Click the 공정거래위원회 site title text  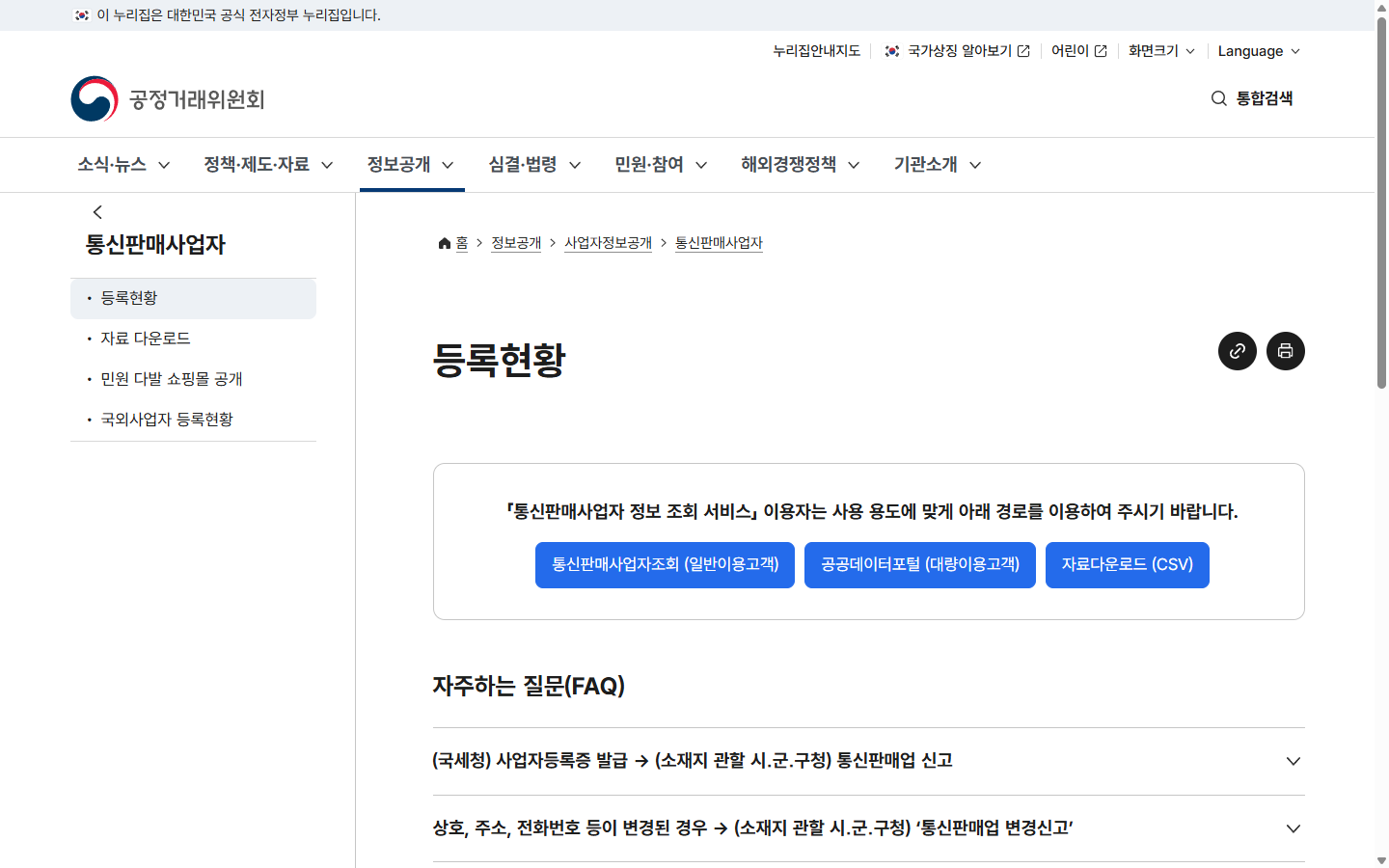(x=197, y=99)
